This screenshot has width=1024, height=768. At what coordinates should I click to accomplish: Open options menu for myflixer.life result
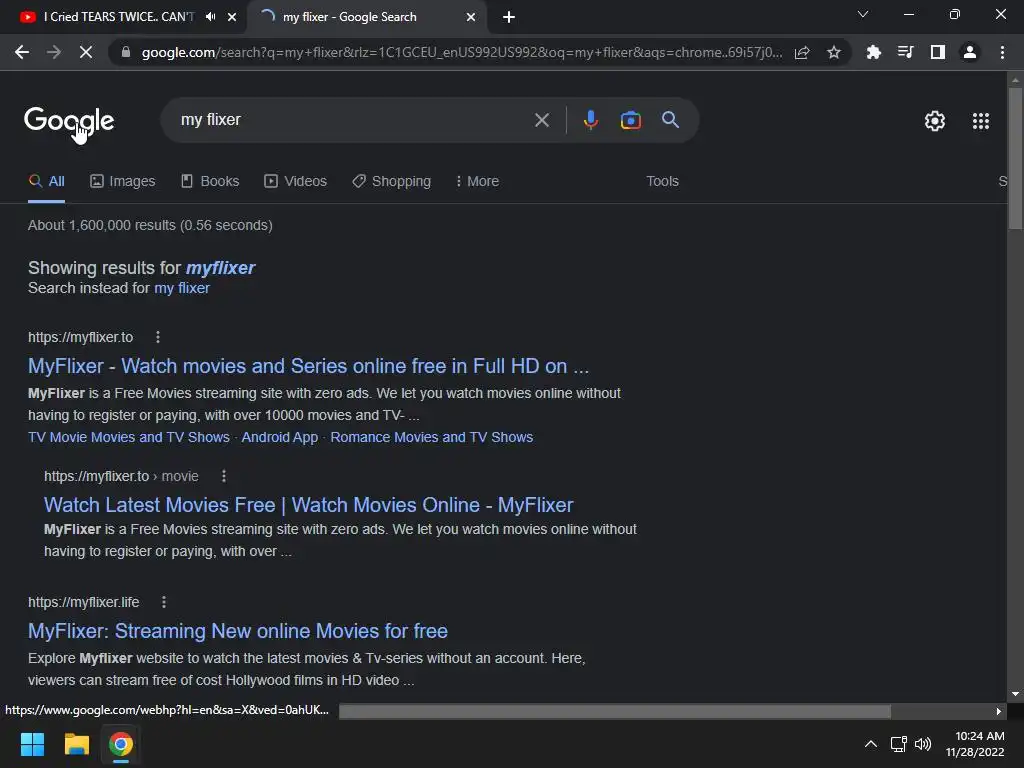click(x=164, y=602)
